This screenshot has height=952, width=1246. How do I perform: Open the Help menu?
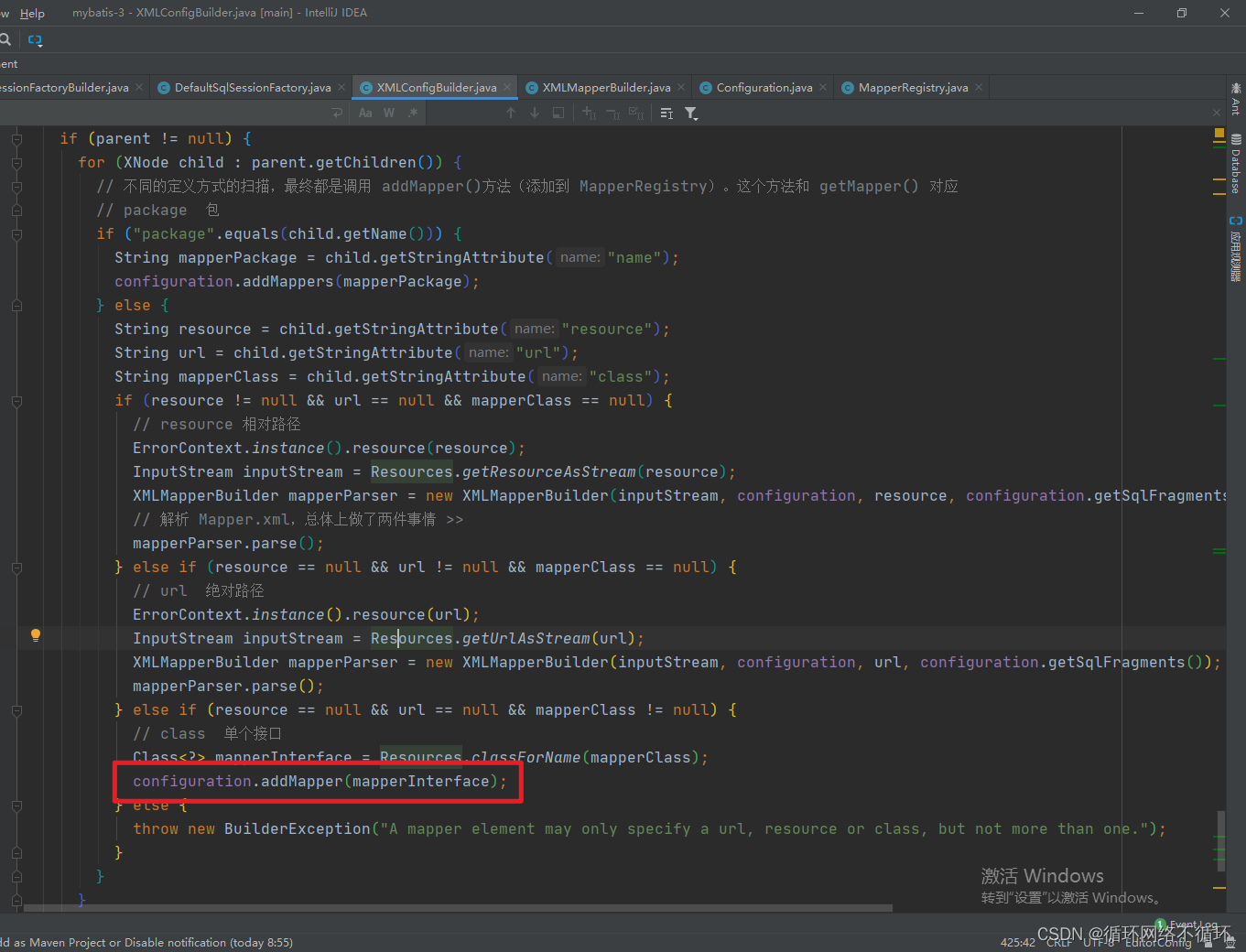32,13
